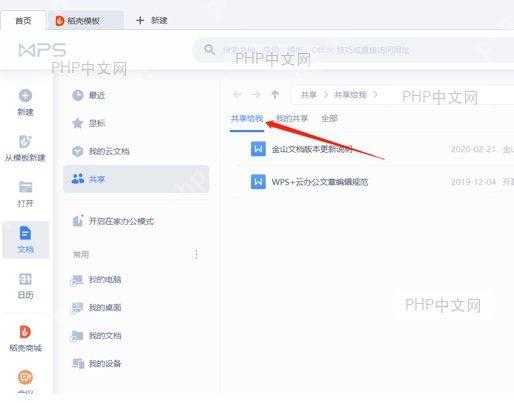
Task: Click the date 2019-12-04
Action: [x=473, y=182]
